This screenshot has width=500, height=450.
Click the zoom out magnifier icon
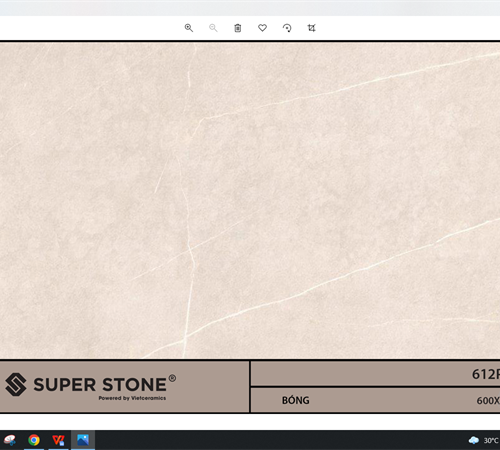(x=213, y=28)
